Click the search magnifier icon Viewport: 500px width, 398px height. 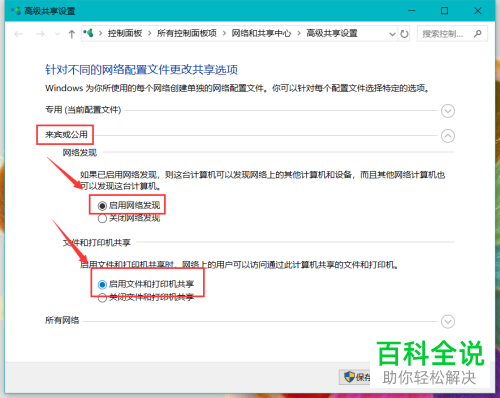pyautogui.click(x=478, y=34)
